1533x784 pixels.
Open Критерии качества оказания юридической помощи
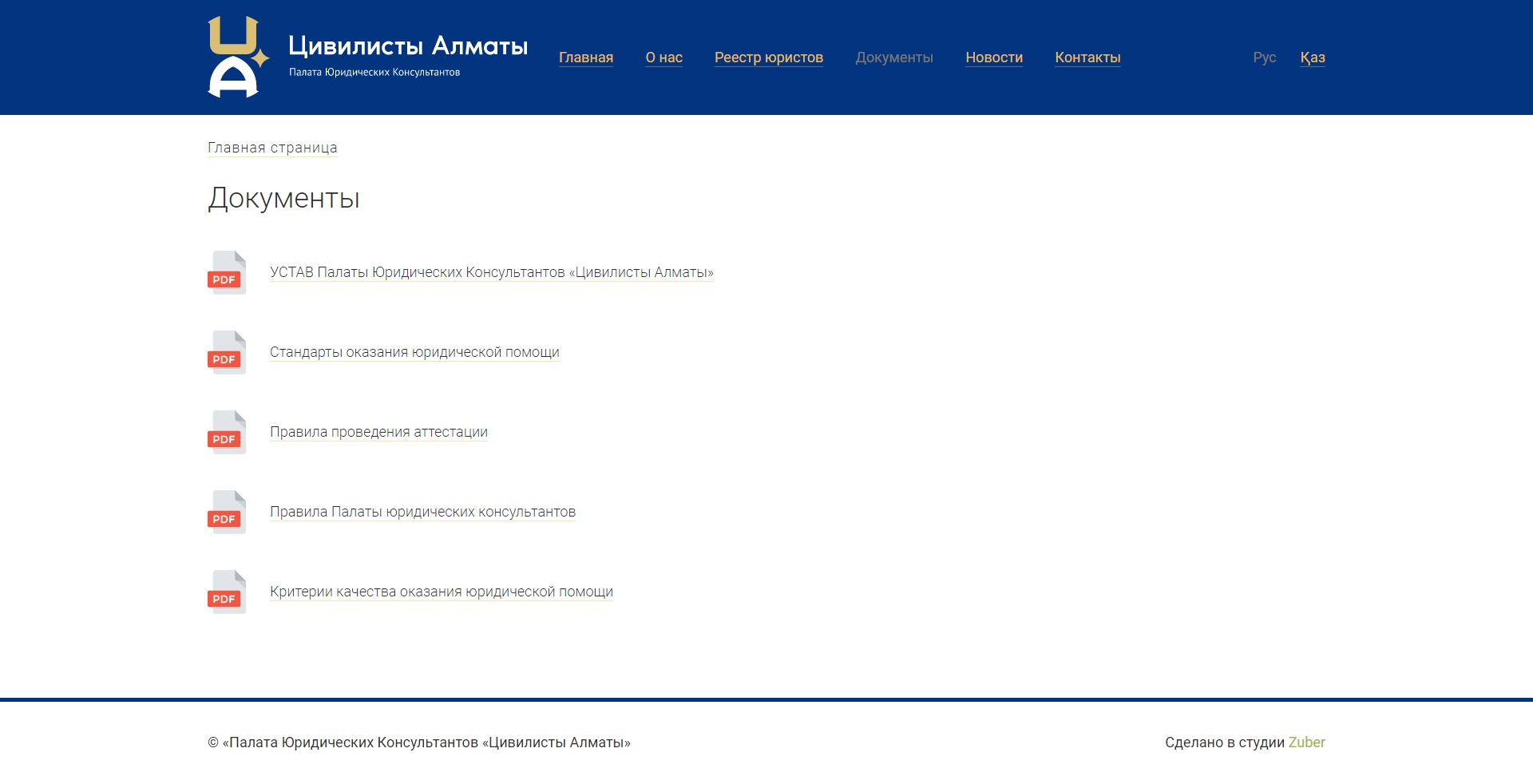point(441,592)
